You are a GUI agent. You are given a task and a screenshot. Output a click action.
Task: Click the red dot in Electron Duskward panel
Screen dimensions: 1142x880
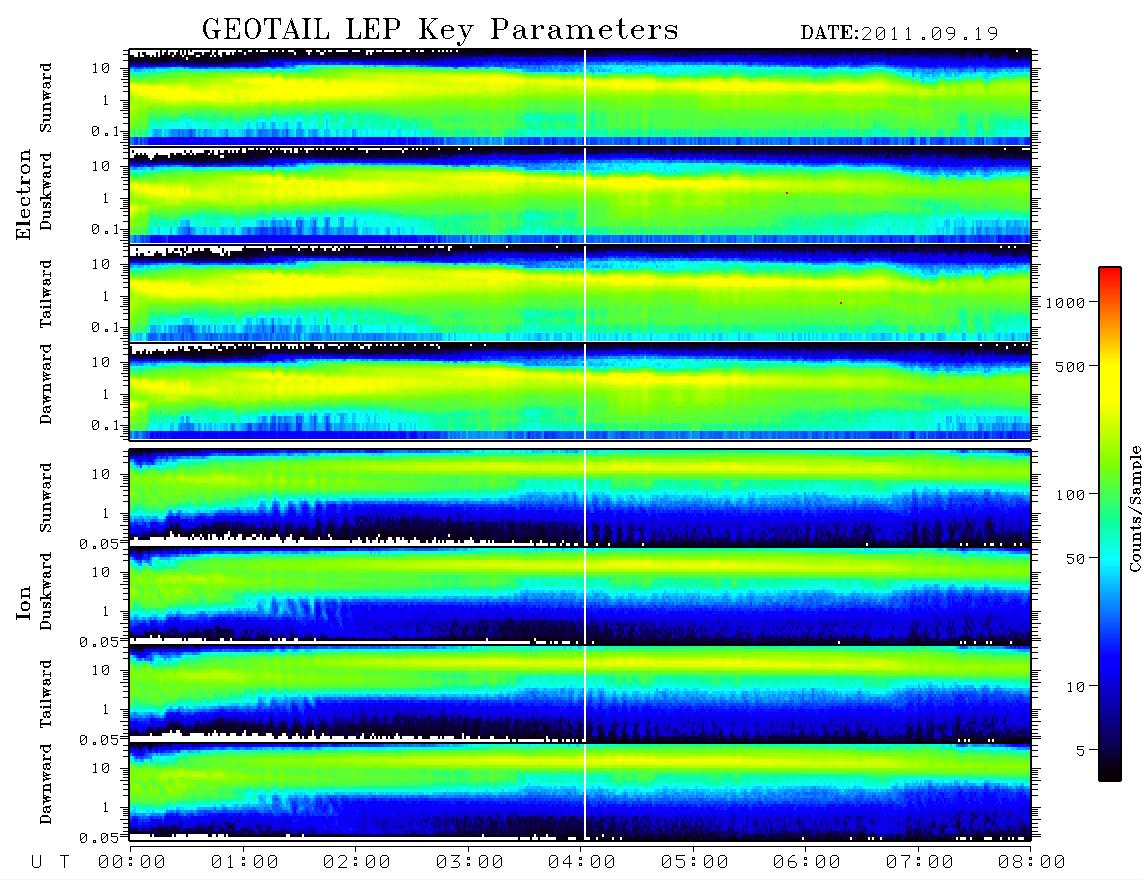(787, 193)
